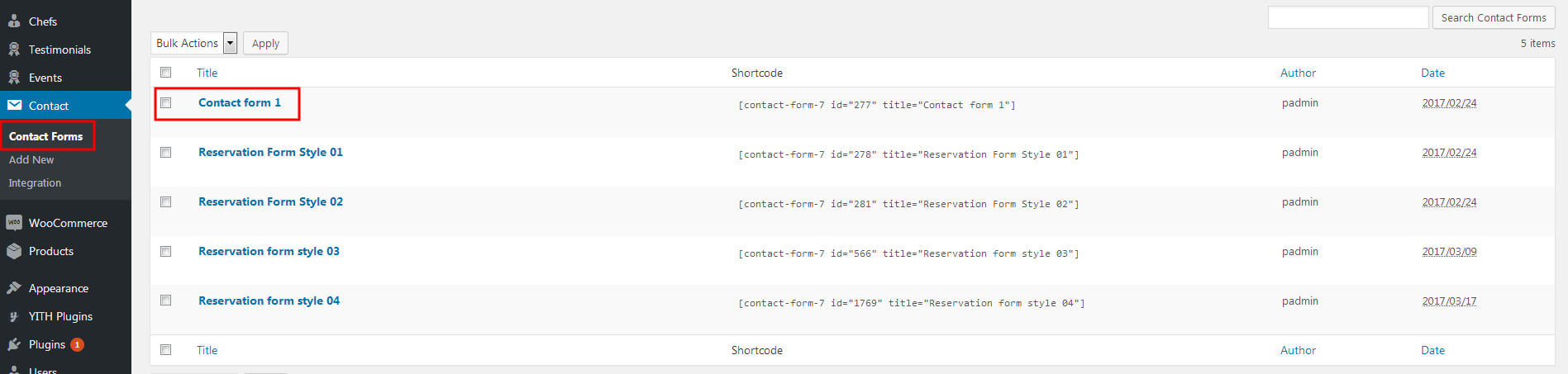Click the Events sidebar icon
Viewport: 1568px width, 374px height.
tap(14, 78)
